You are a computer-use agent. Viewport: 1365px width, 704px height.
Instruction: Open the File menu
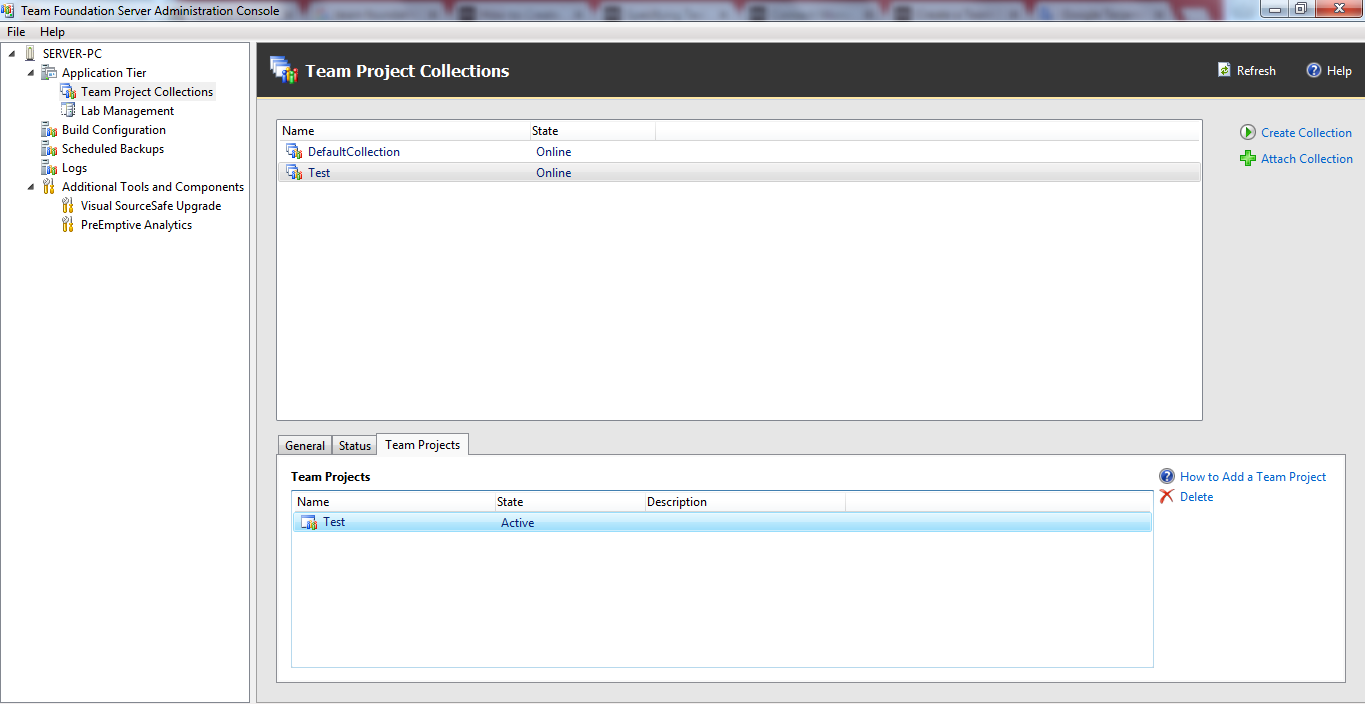coord(16,32)
